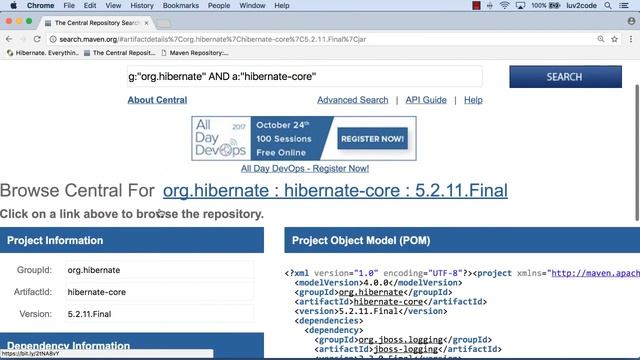Click the Maven search query field
640x360 pixels.
pos(304,76)
